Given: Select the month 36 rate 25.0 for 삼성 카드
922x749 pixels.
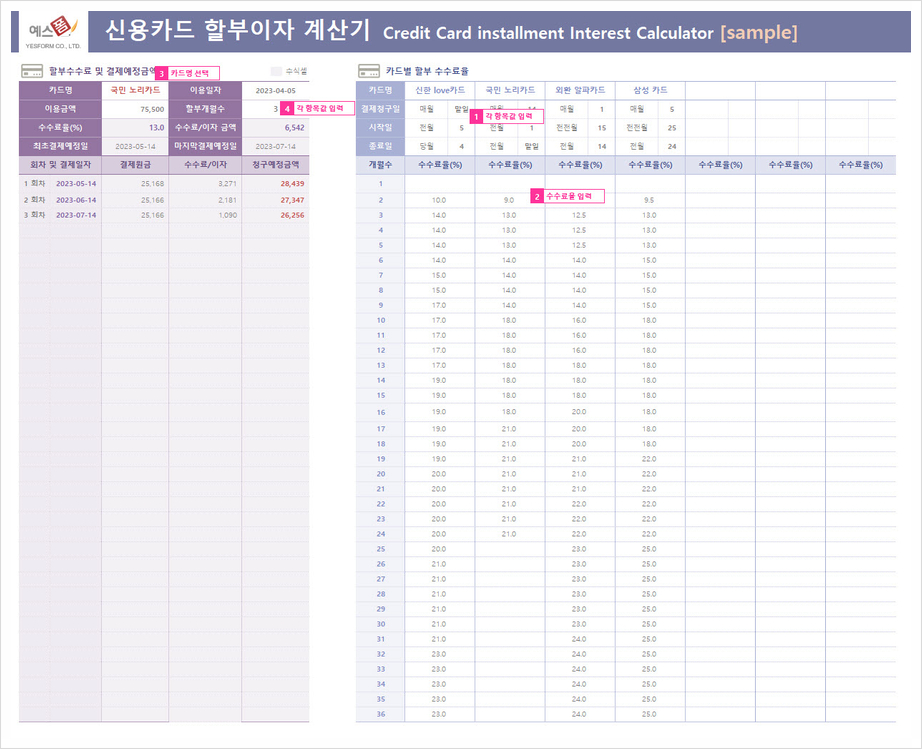Looking at the screenshot, I should pos(649,714).
